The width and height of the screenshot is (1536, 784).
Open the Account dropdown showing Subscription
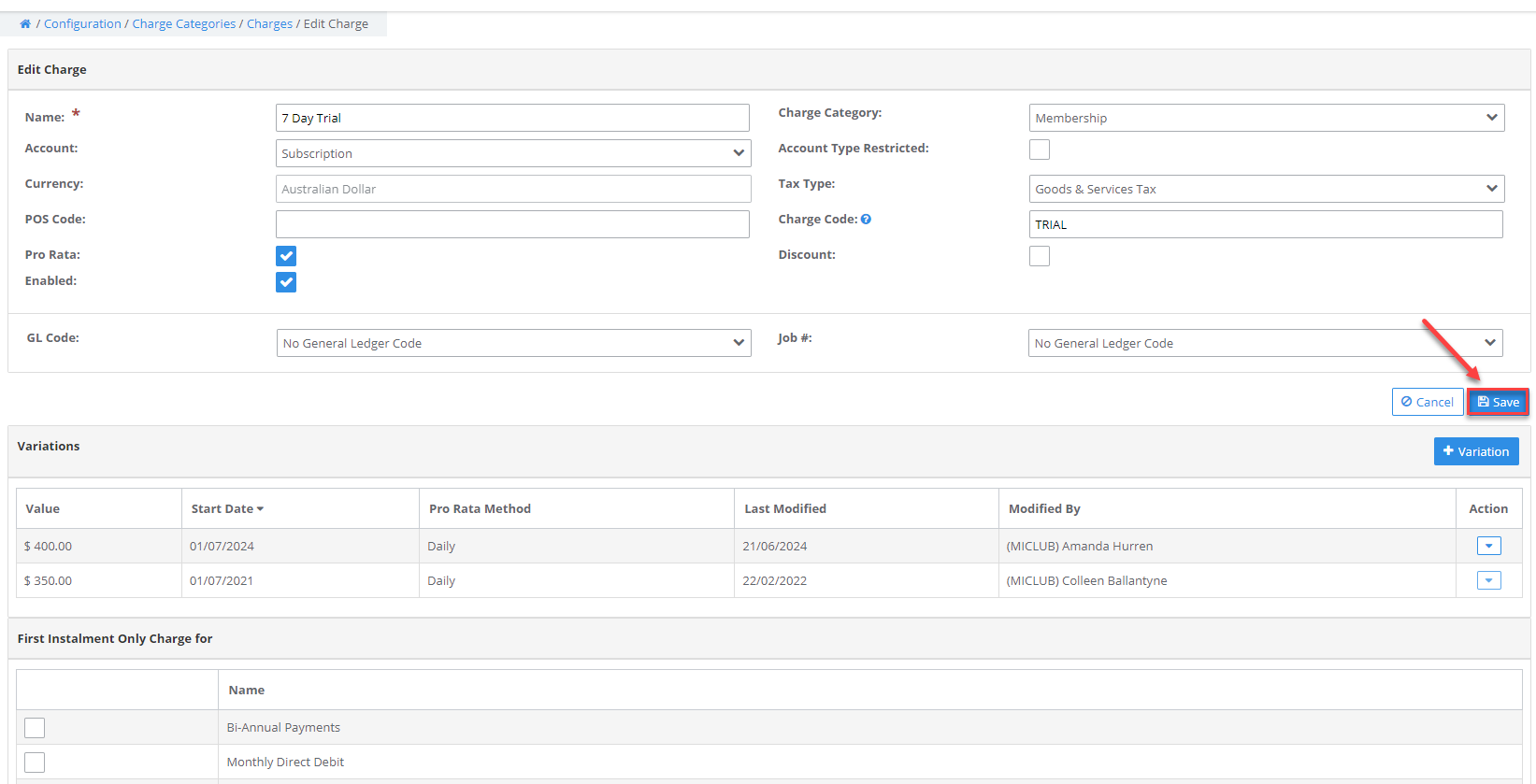point(513,153)
